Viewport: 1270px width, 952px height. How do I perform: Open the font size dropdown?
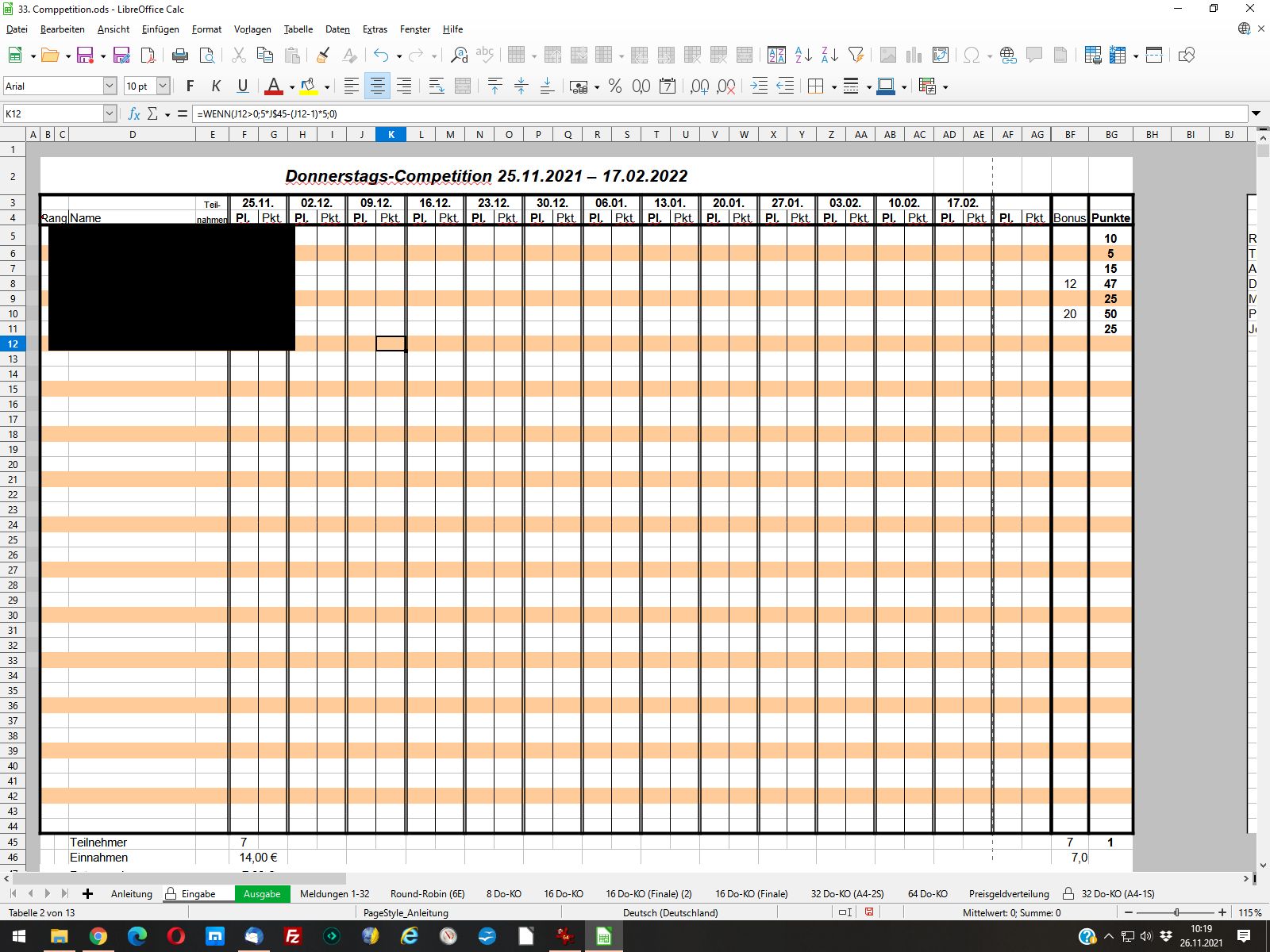point(163,86)
